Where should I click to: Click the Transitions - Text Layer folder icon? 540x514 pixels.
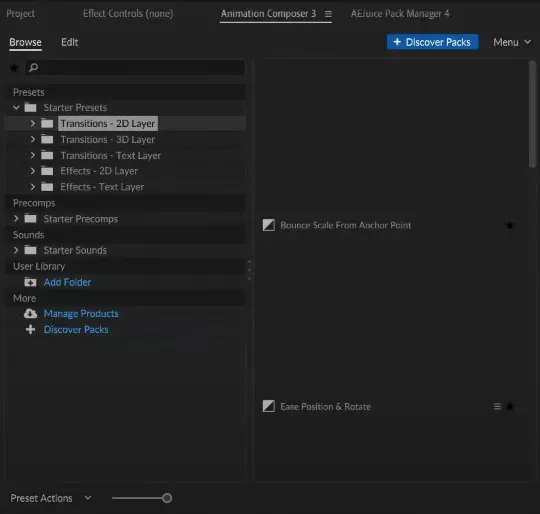click(47, 155)
